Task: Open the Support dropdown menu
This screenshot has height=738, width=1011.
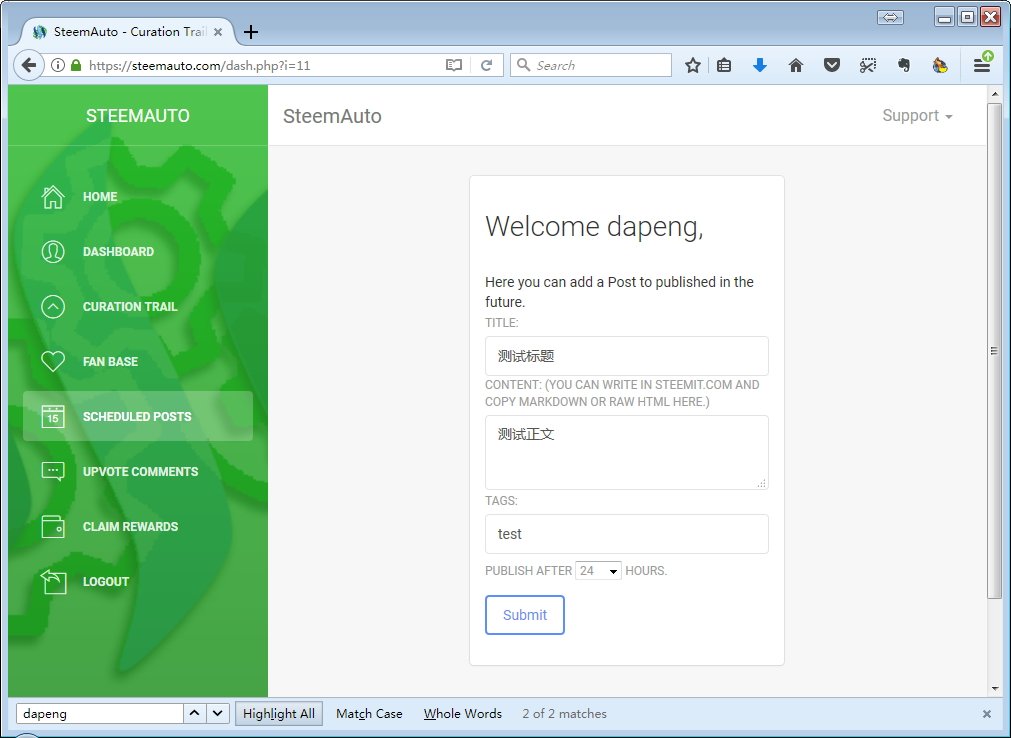Action: pos(917,115)
